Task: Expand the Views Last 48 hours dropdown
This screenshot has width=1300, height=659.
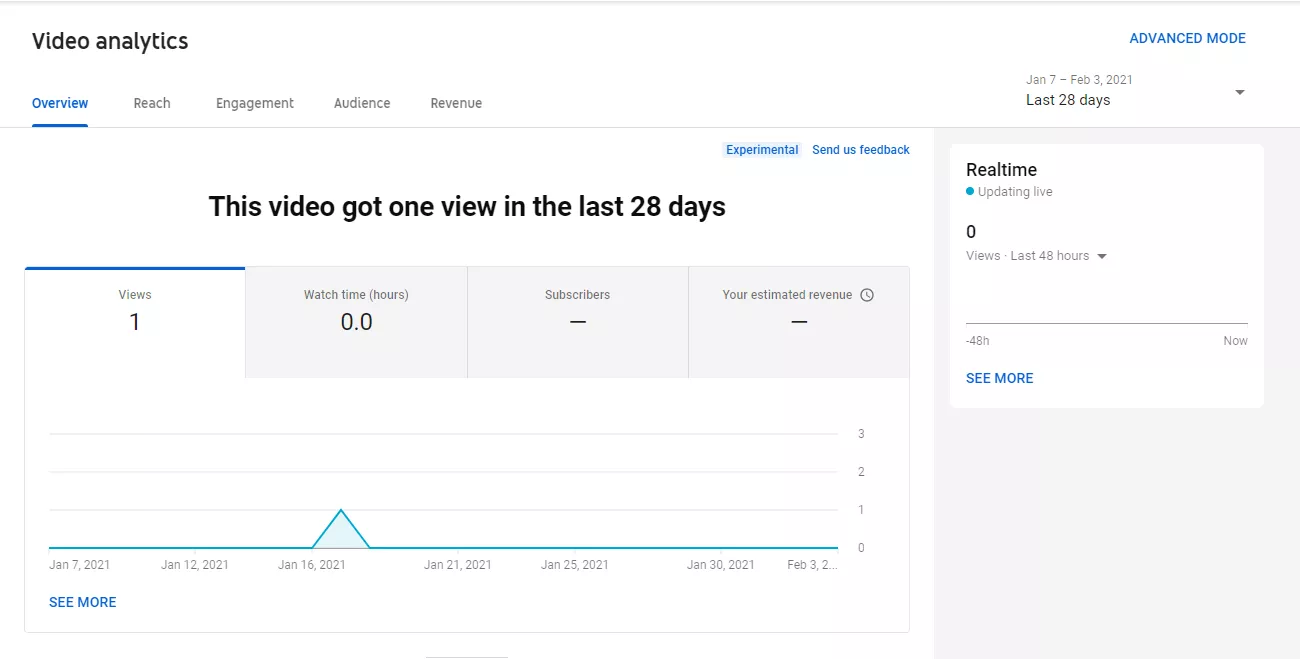Action: (x=1102, y=256)
